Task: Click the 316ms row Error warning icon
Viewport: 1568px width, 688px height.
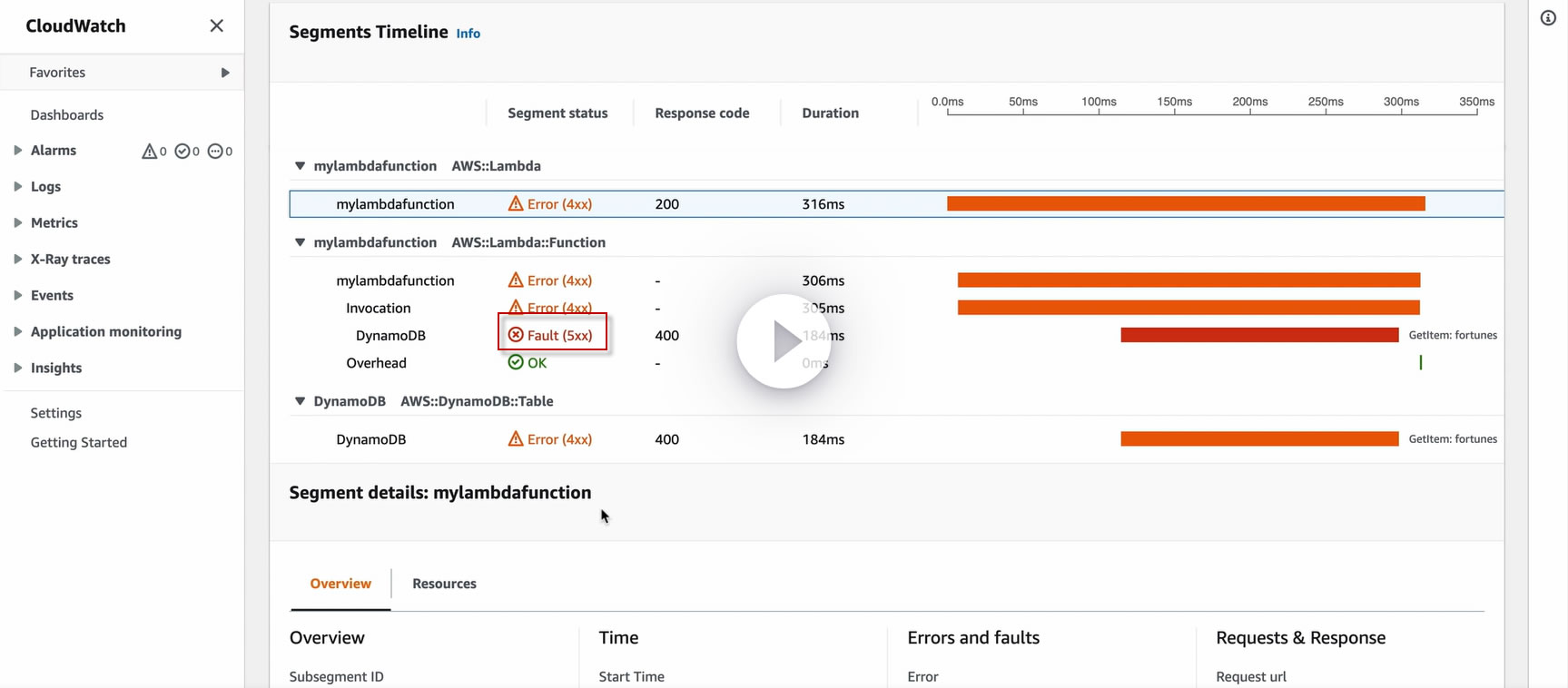Action: (x=516, y=203)
